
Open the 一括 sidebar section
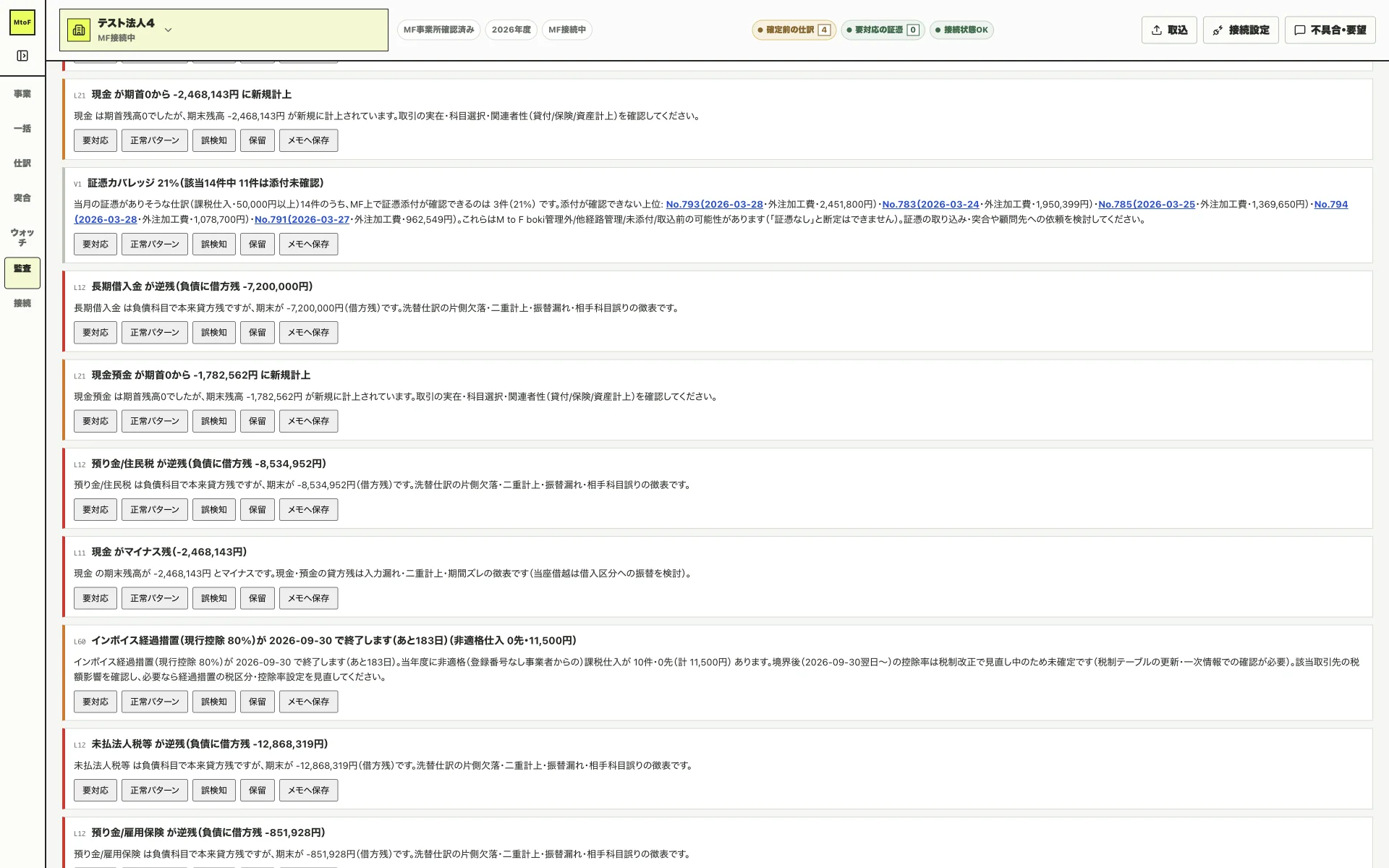(22, 128)
